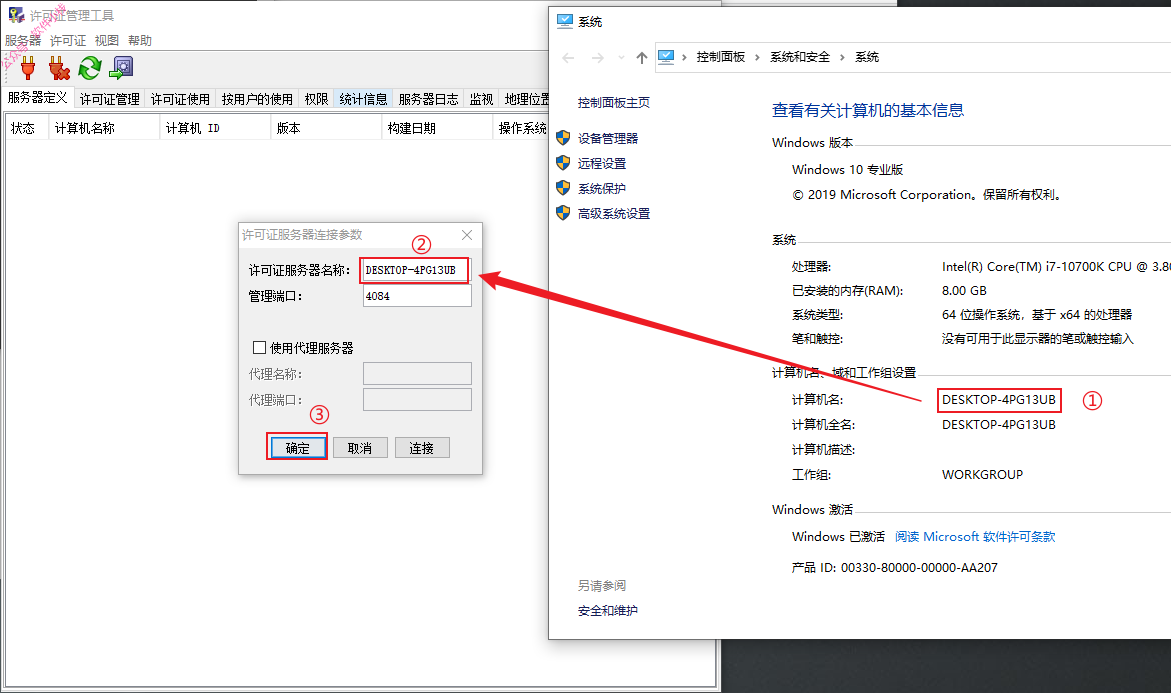Click the 8.00 GB RAM value
The width and height of the screenshot is (1171, 693).
coord(964,290)
